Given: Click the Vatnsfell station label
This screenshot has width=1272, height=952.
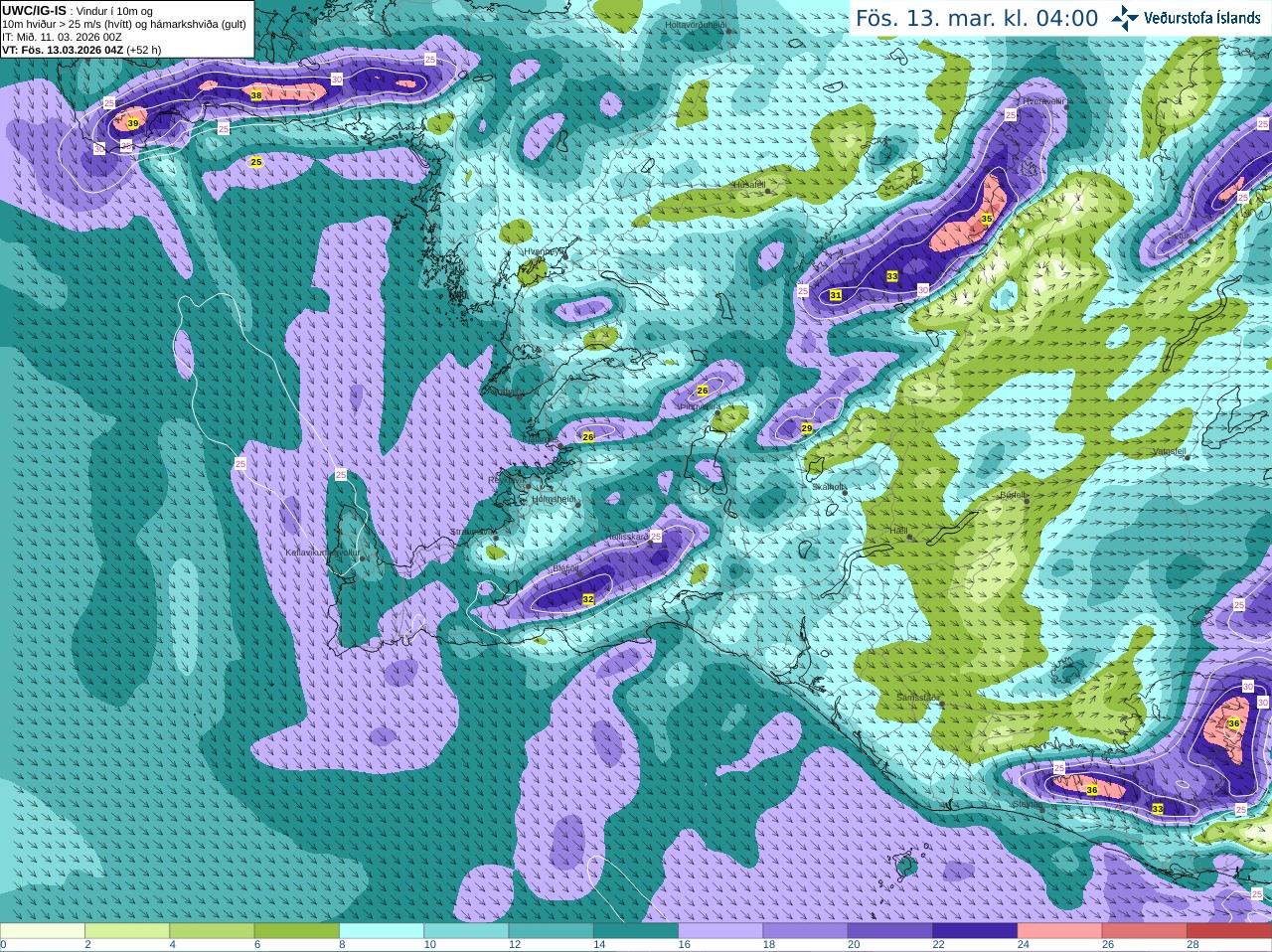Looking at the screenshot, I should pyautogui.click(x=1169, y=451).
